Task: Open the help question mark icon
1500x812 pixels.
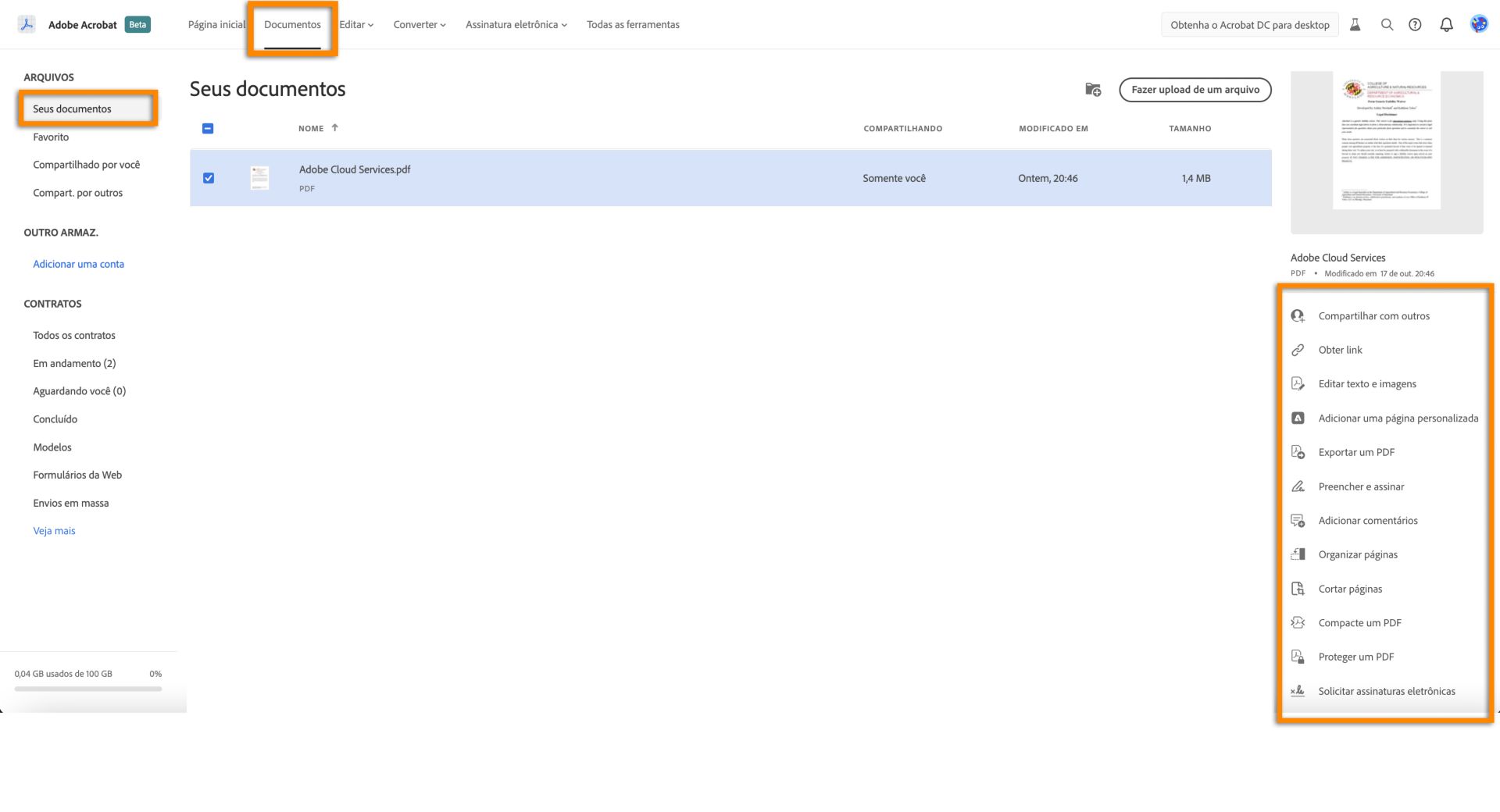Action: pyautogui.click(x=1415, y=25)
